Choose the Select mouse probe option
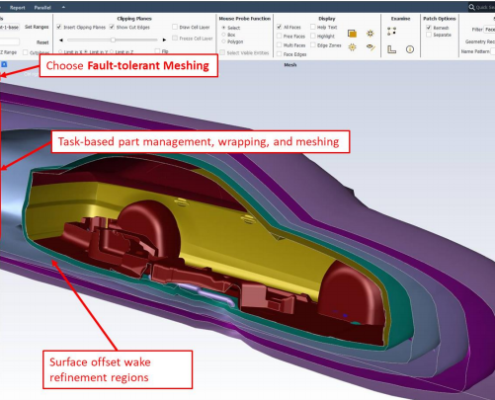495x400 pixels. [224, 28]
